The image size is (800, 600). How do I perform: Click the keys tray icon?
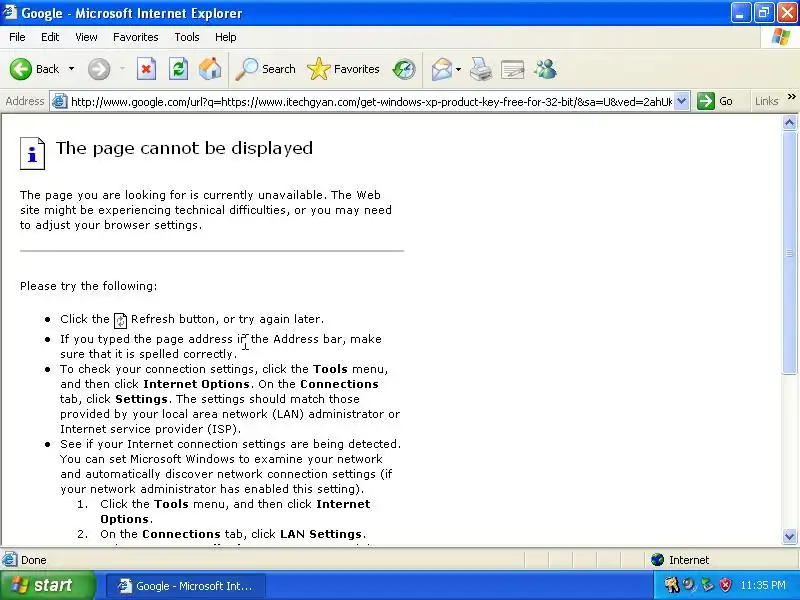point(671,585)
